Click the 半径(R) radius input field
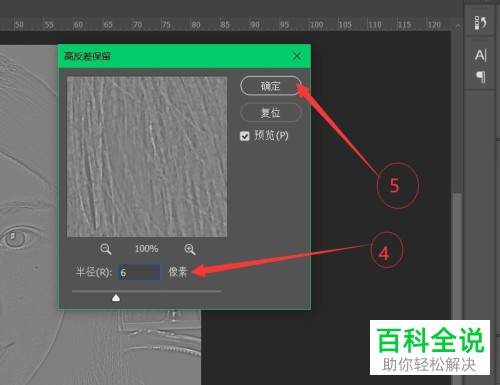Image resolution: width=500 pixels, height=385 pixels. [139, 272]
